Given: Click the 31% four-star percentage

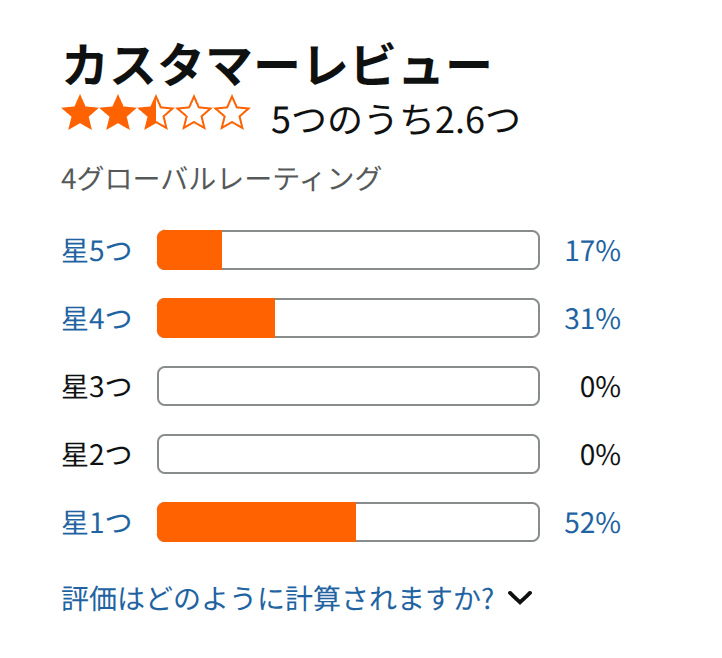Looking at the screenshot, I should pos(593,319).
